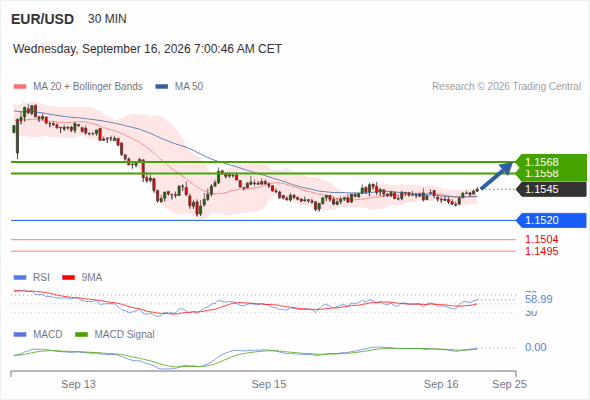Select the 1.1568 resistance price tag

pos(551,162)
